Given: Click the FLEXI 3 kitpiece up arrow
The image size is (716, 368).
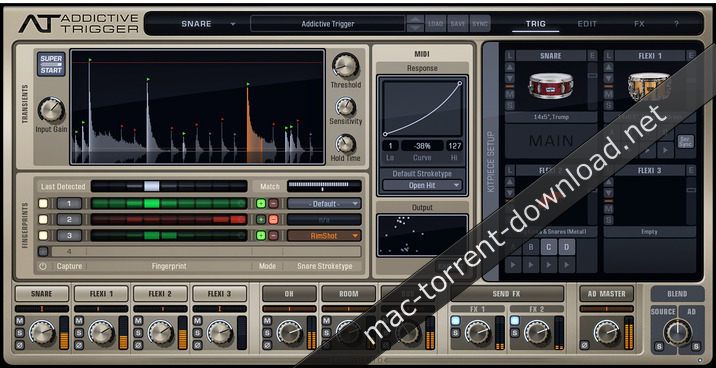Looking at the screenshot, I should [608, 183].
